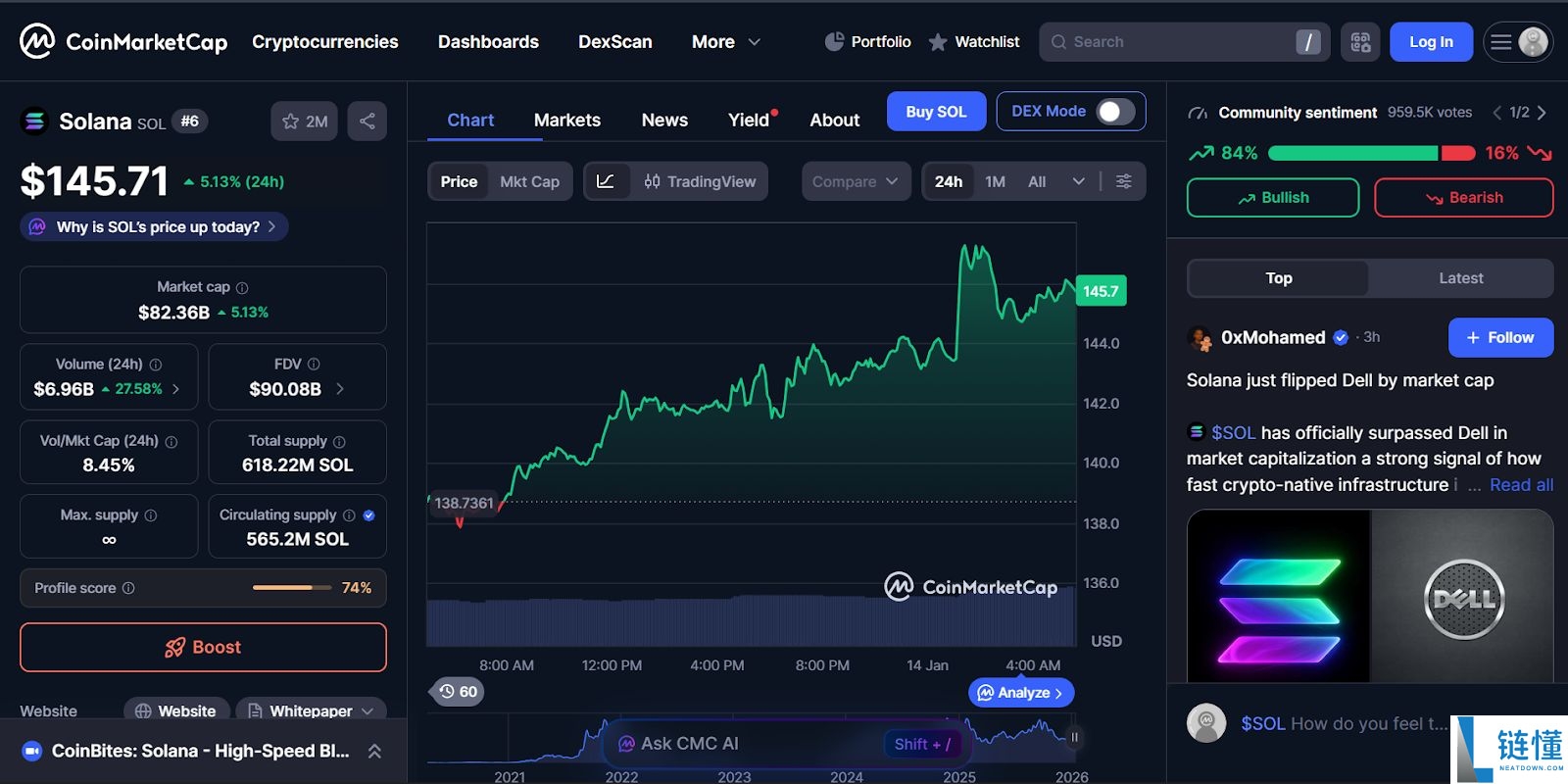Click the market cap info icon

point(242,288)
